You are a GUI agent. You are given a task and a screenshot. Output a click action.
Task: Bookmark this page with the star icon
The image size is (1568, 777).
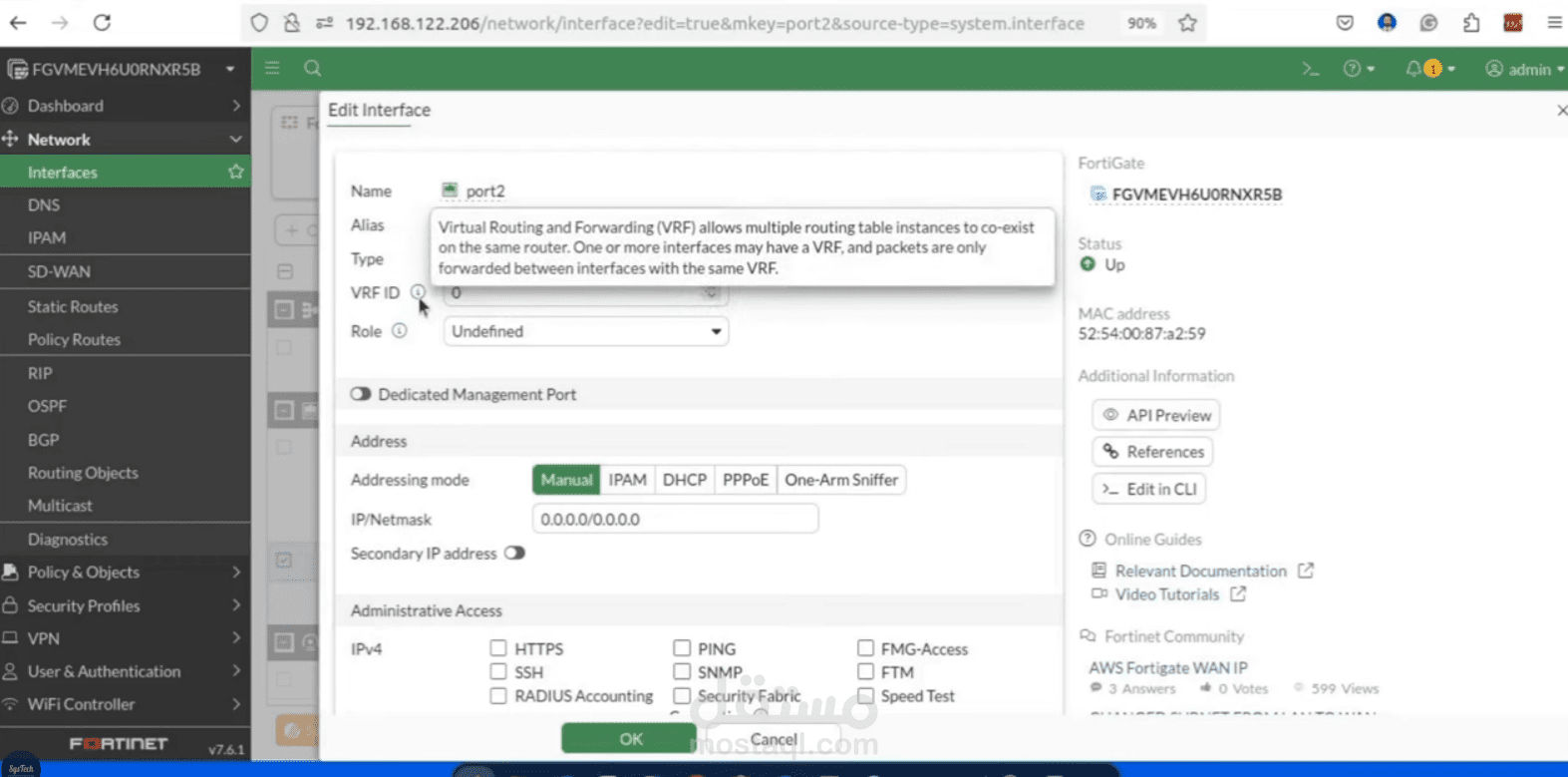point(1187,23)
